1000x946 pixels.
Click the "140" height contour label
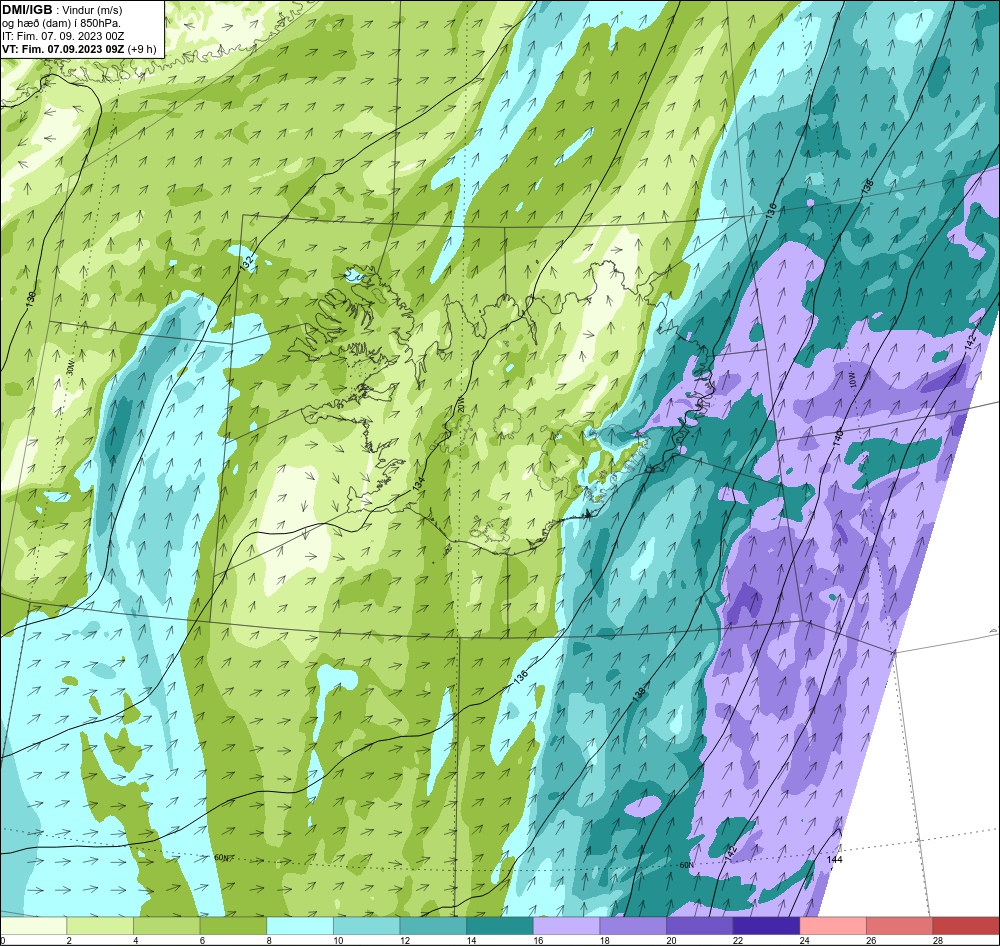838,438
